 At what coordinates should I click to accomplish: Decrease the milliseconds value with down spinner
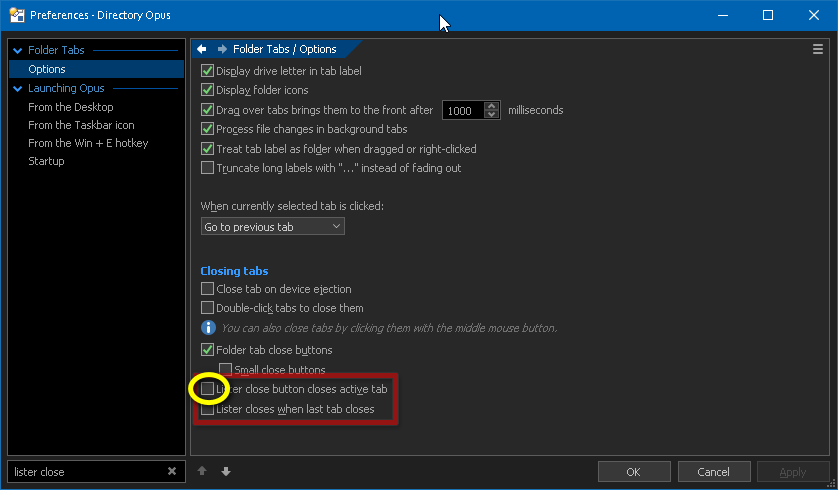click(x=491, y=114)
